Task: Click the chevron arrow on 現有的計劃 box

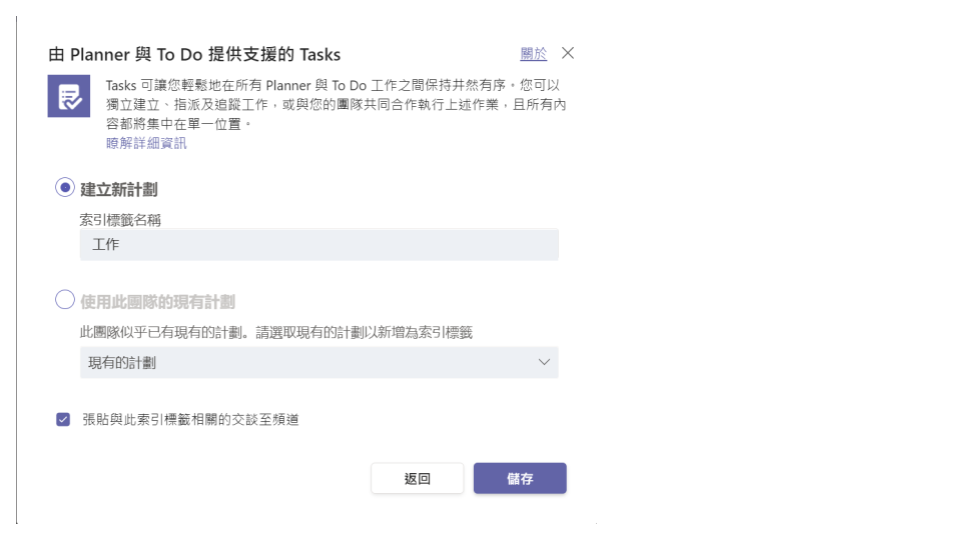Action: coord(544,362)
